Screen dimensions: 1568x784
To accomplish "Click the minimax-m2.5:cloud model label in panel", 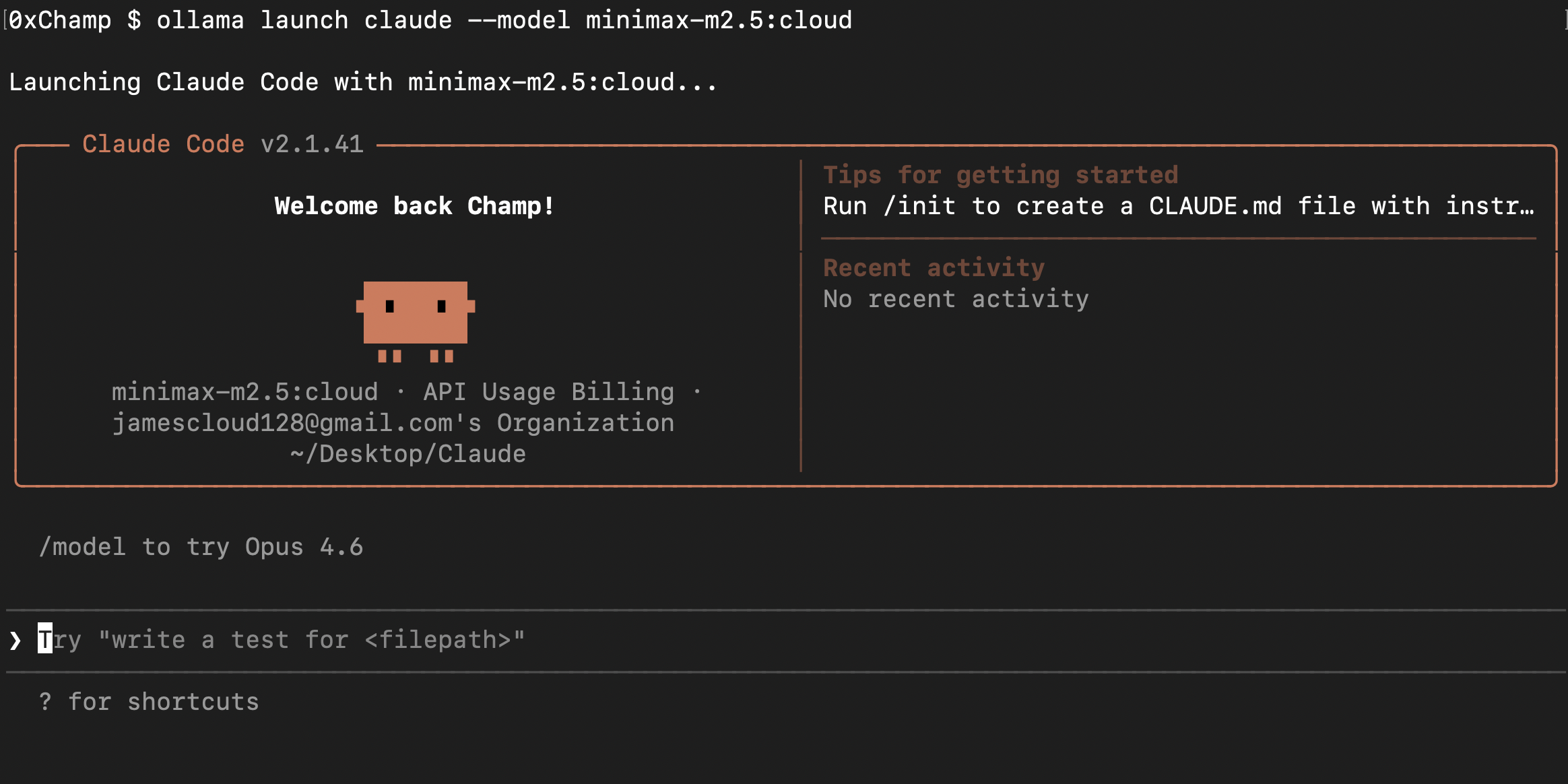I will tap(244, 392).
